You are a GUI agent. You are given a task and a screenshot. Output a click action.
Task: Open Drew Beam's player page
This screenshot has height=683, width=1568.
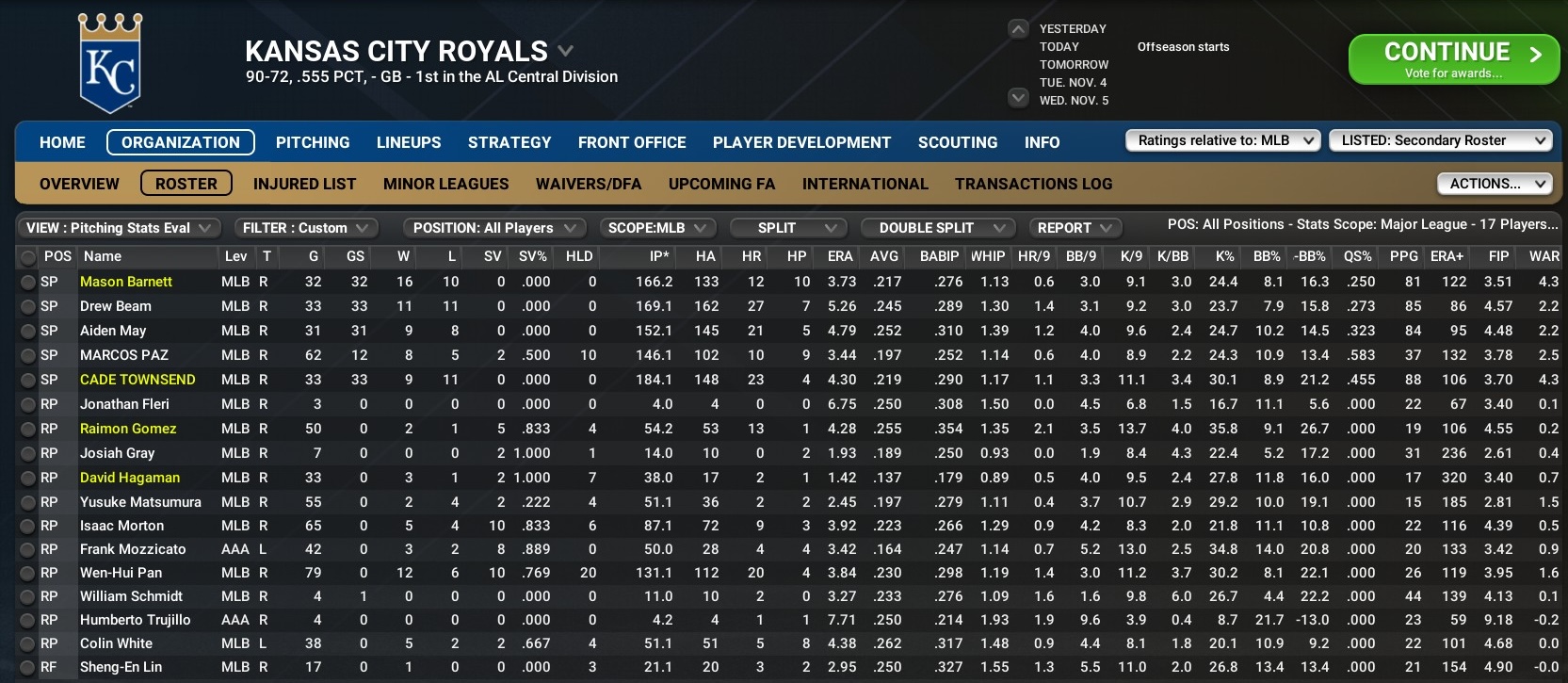pos(115,306)
